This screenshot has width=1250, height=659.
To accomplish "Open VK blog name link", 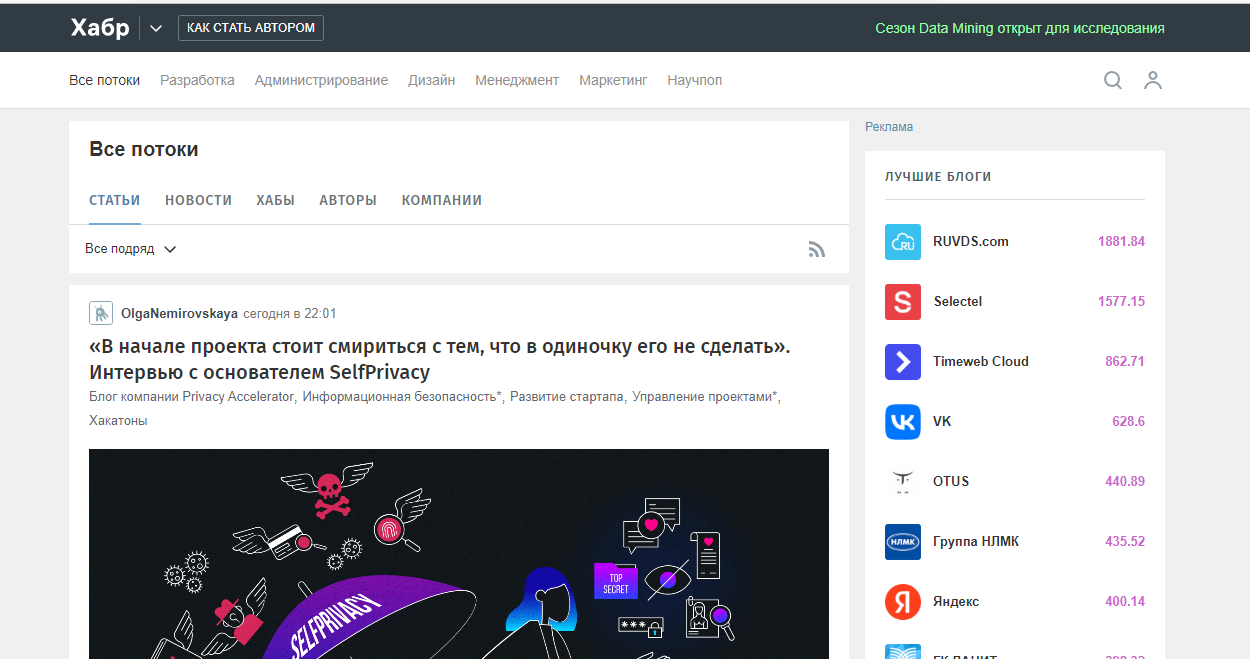I will coord(942,422).
